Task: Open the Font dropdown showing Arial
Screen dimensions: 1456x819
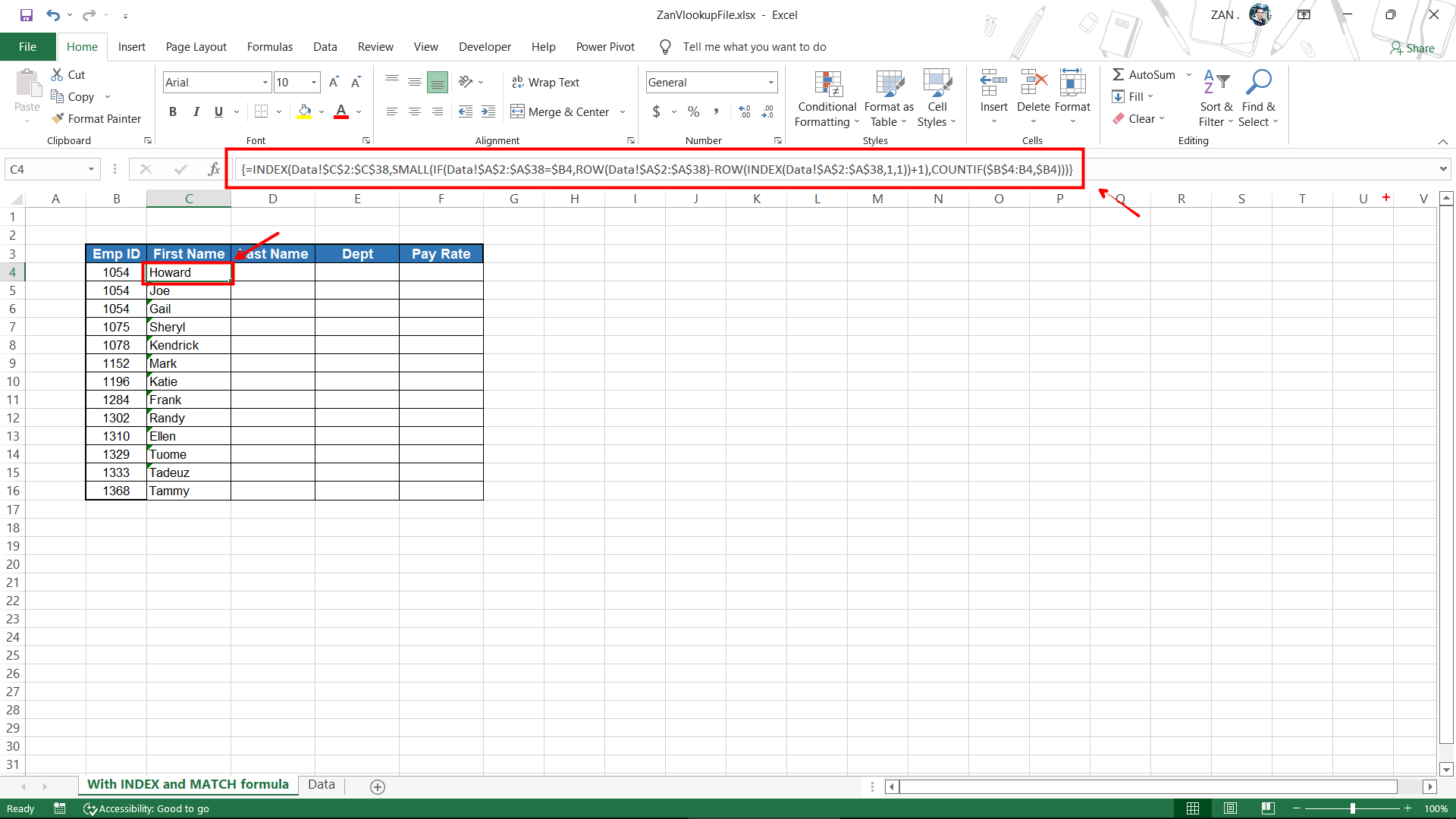Action: [x=264, y=82]
